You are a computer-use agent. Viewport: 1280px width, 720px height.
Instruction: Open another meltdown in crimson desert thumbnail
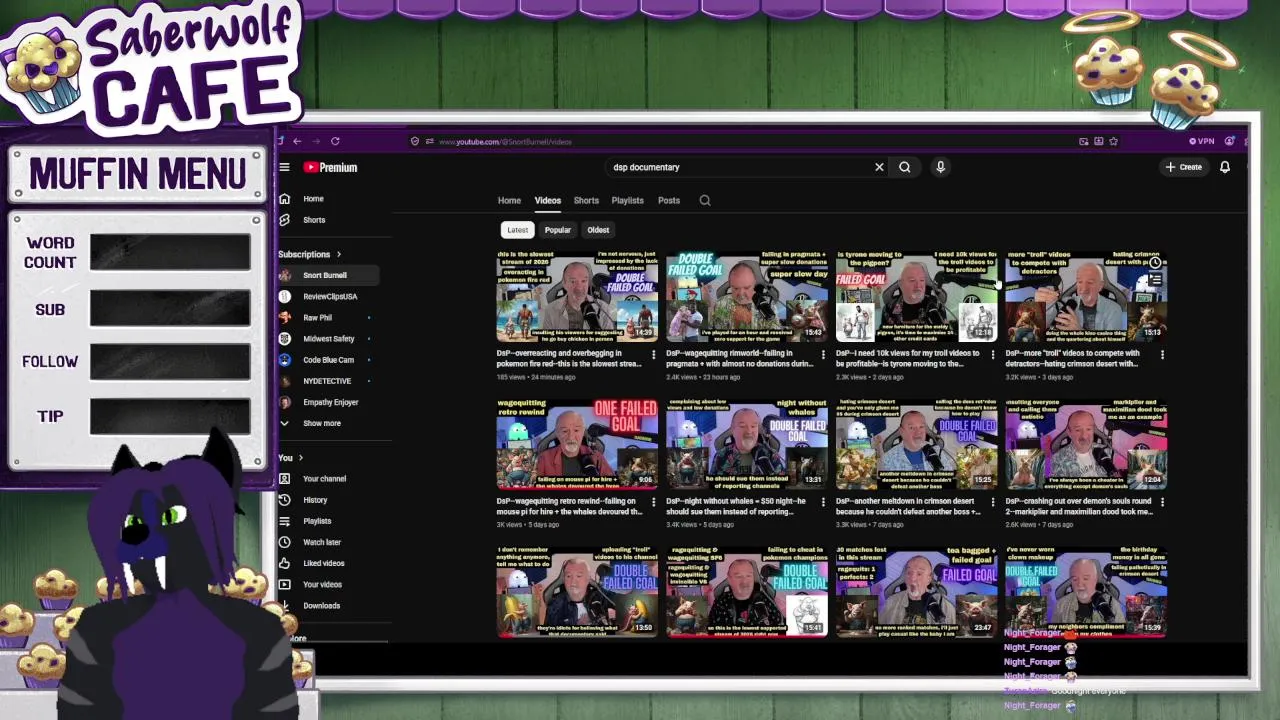pyautogui.click(x=916, y=443)
